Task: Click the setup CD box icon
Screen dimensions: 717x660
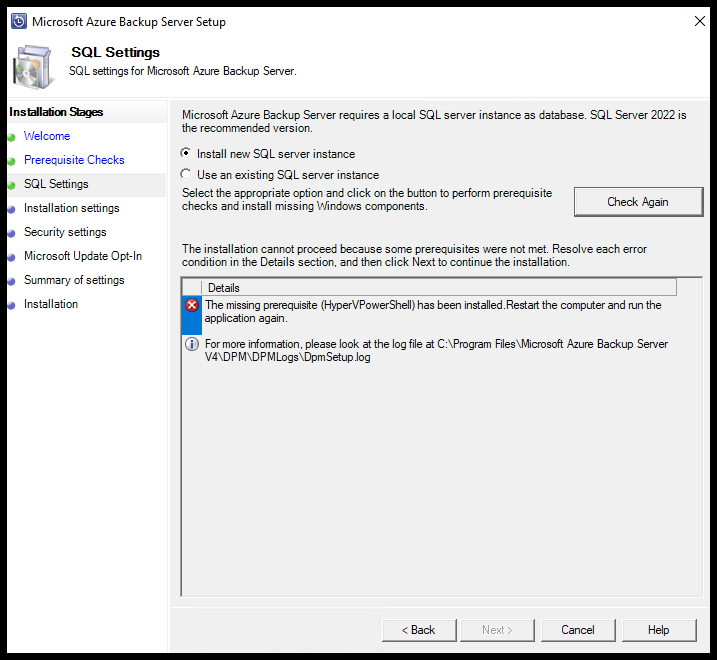Action: click(32, 67)
